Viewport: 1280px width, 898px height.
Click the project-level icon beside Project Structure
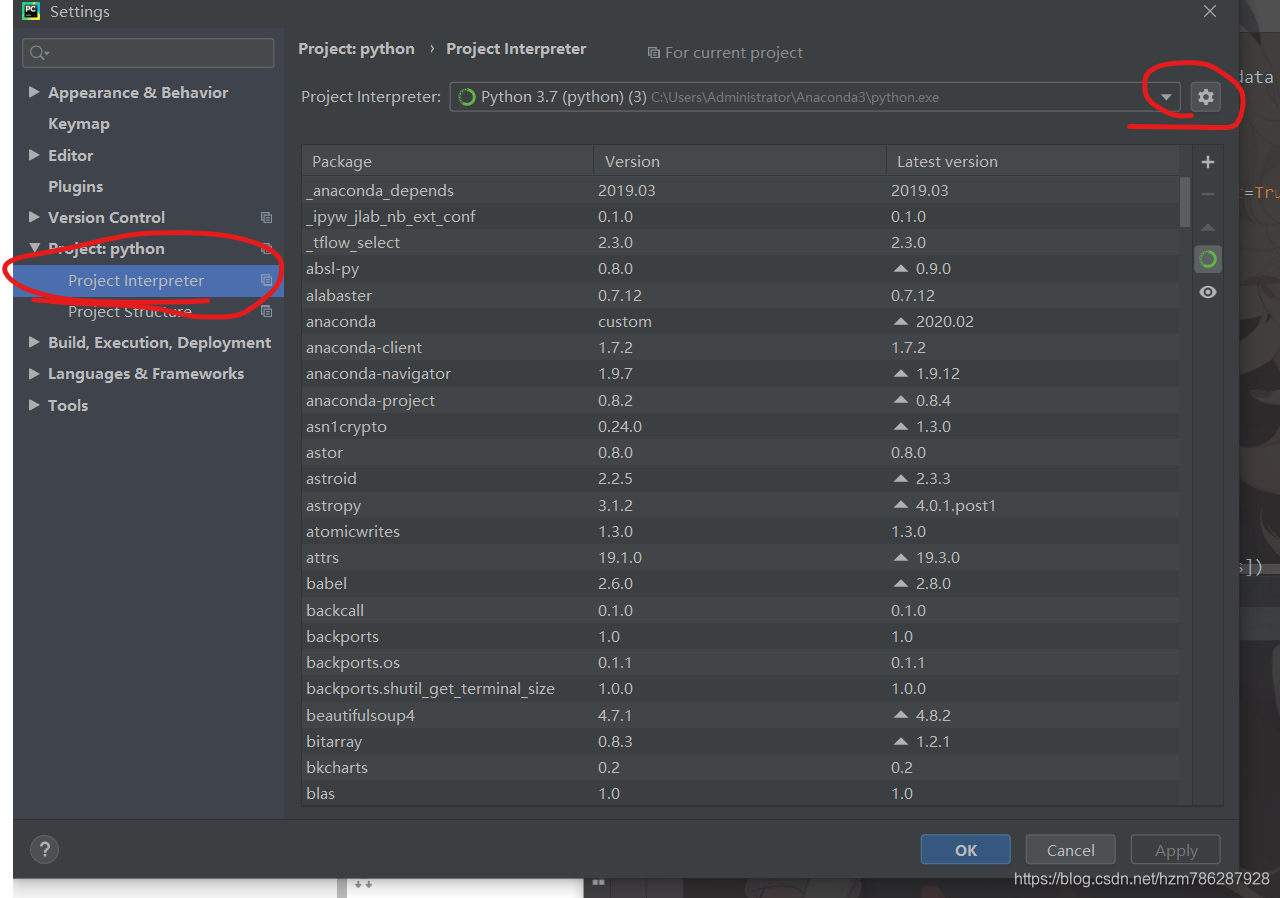click(266, 312)
